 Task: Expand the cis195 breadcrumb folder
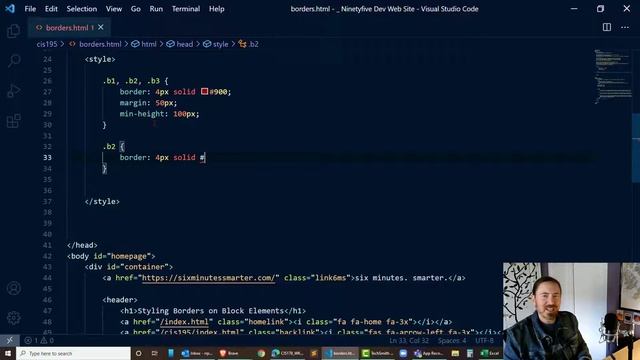[47, 44]
